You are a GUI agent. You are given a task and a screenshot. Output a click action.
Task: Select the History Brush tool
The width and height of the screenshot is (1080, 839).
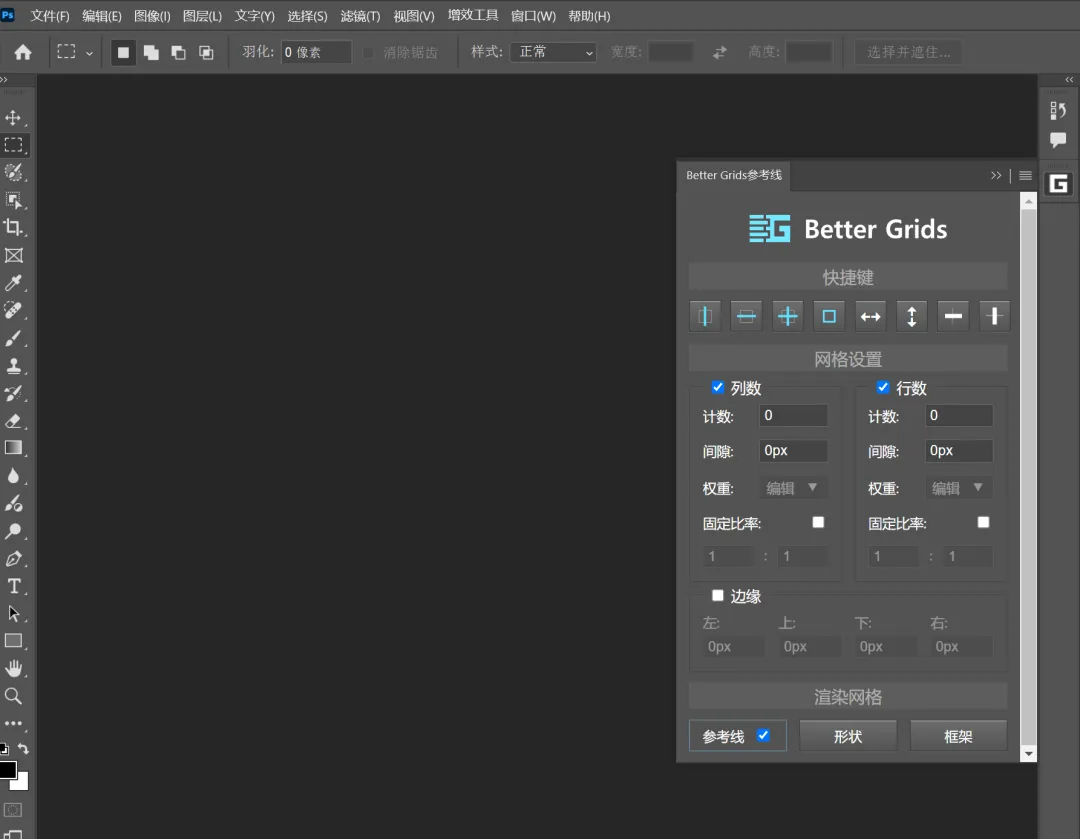(x=13, y=393)
